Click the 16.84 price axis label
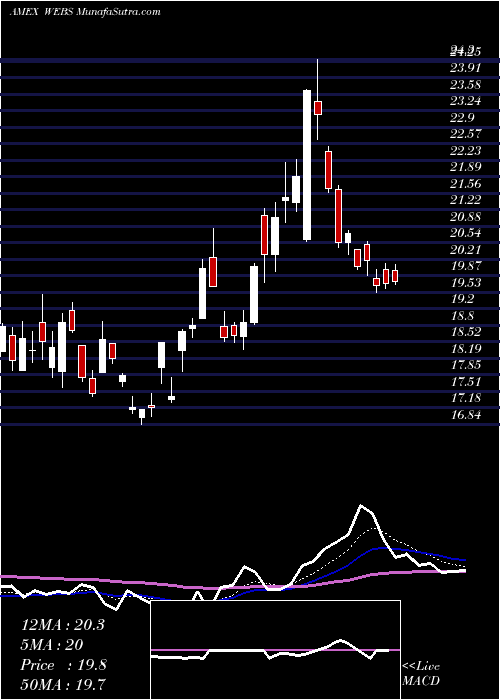The image size is (500, 700). [465, 415]
